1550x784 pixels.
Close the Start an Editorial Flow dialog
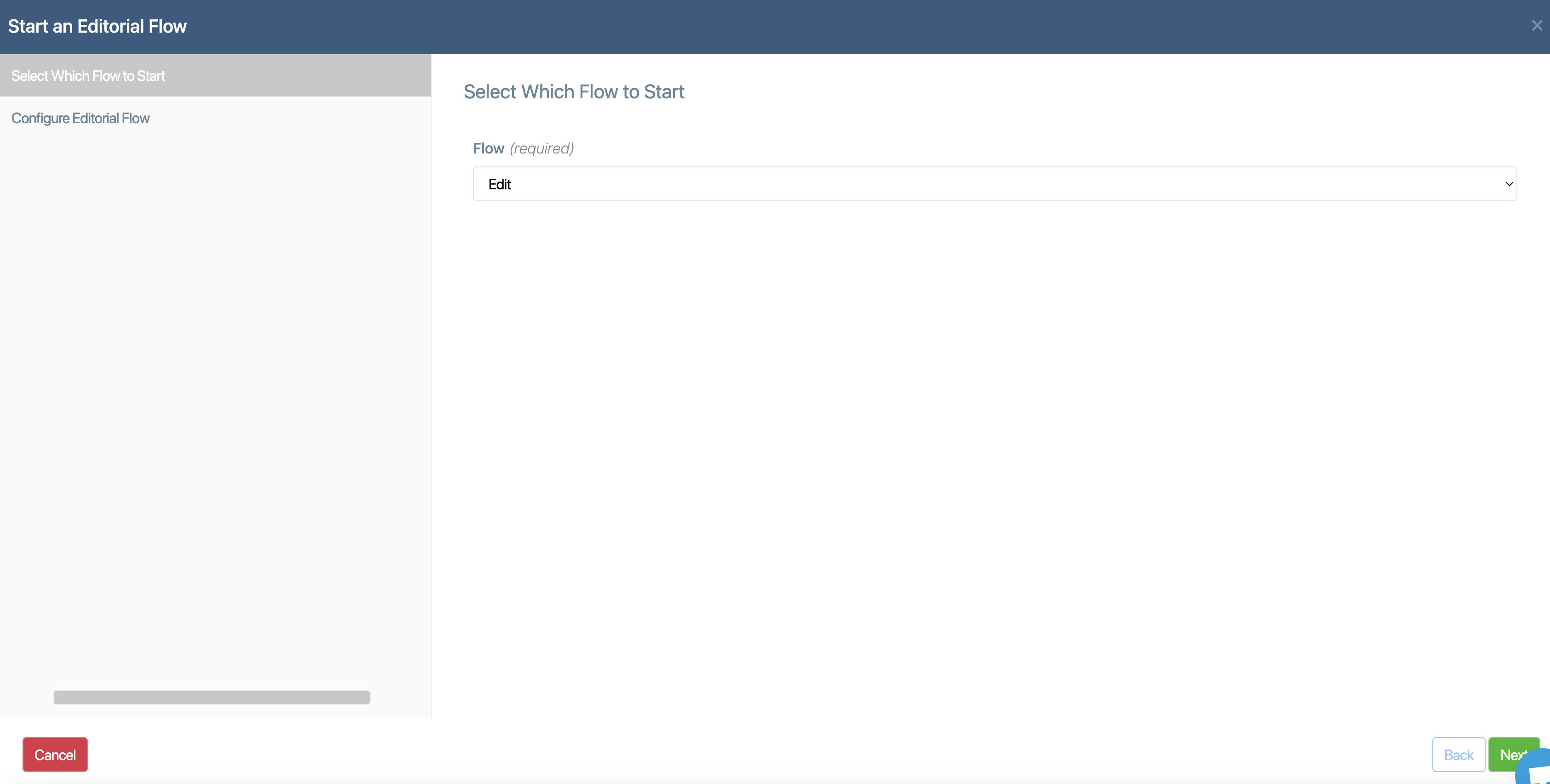1537,25
